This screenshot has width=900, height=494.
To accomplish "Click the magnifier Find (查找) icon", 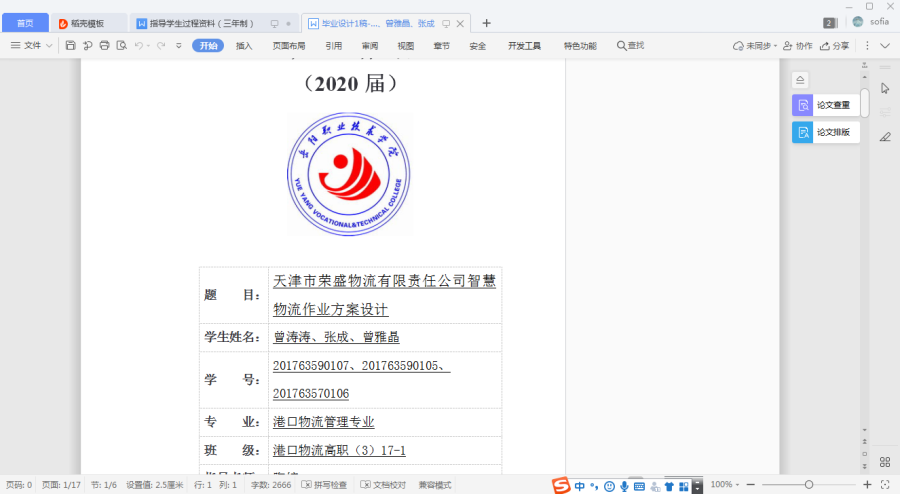I will tap(621, 45).
